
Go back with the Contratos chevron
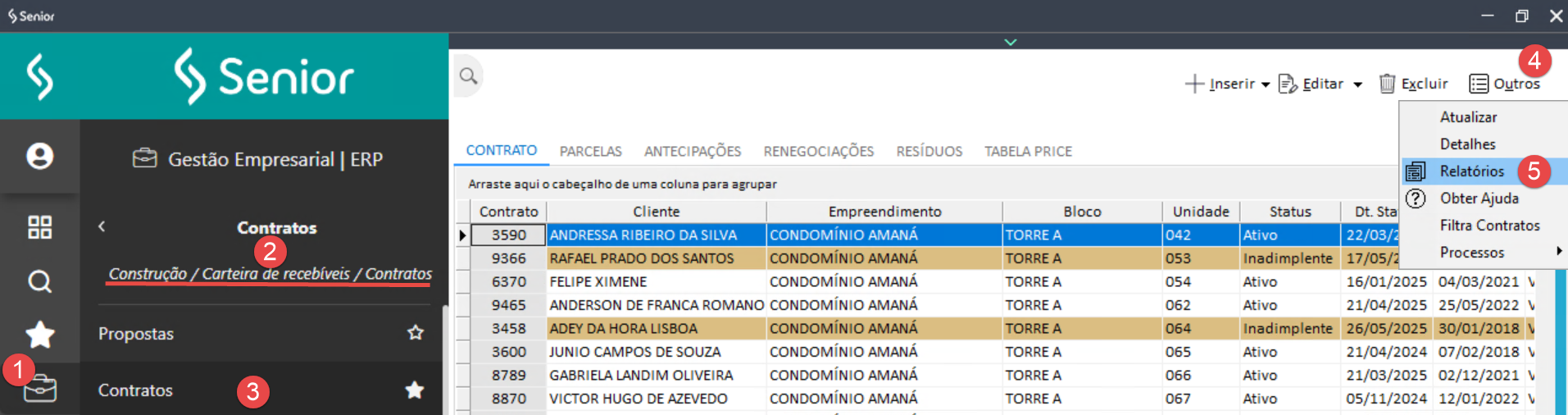click(102, 226)
